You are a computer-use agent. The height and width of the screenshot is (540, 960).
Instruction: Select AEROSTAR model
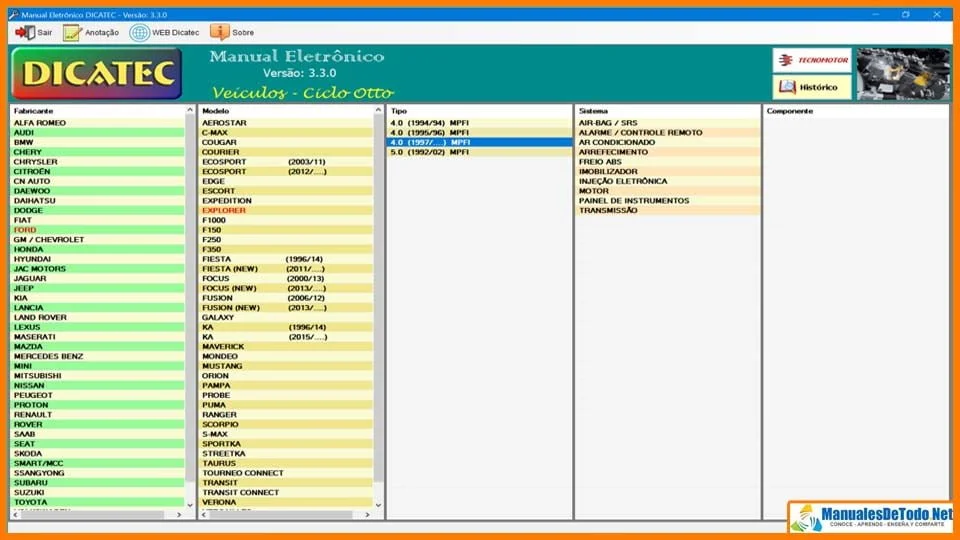[x=287, y=123]
